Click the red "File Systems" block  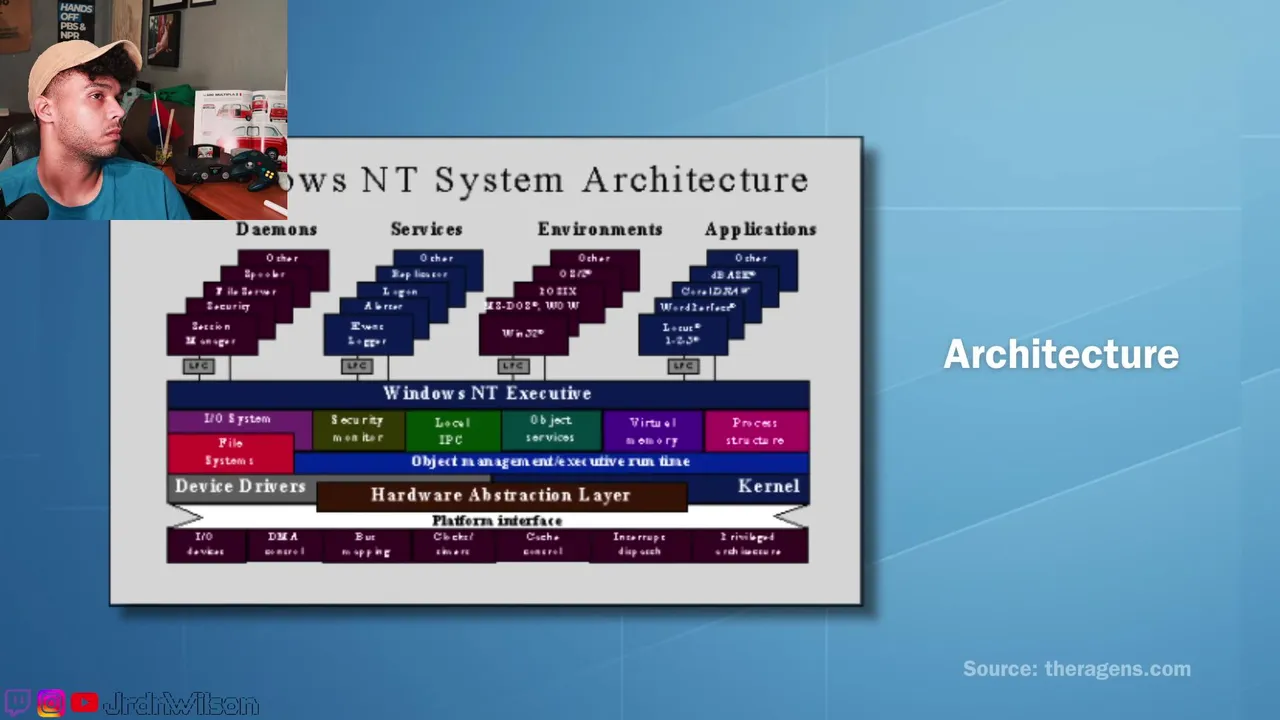point(230,452)
